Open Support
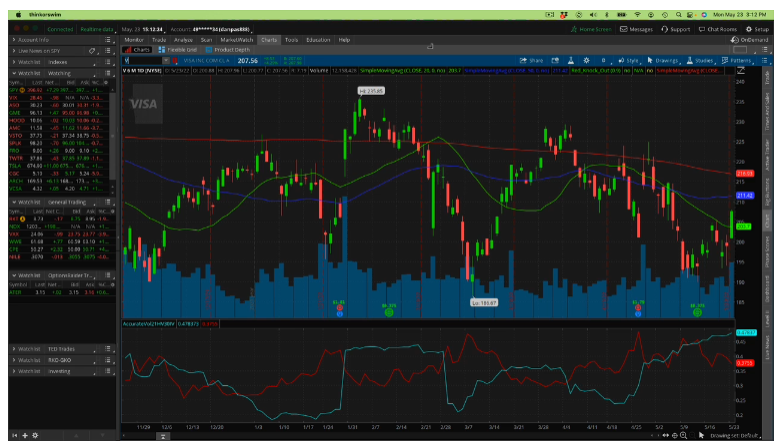Image resolution: width=784 pixels, height=448 pixels. click(x=676, y=30)
